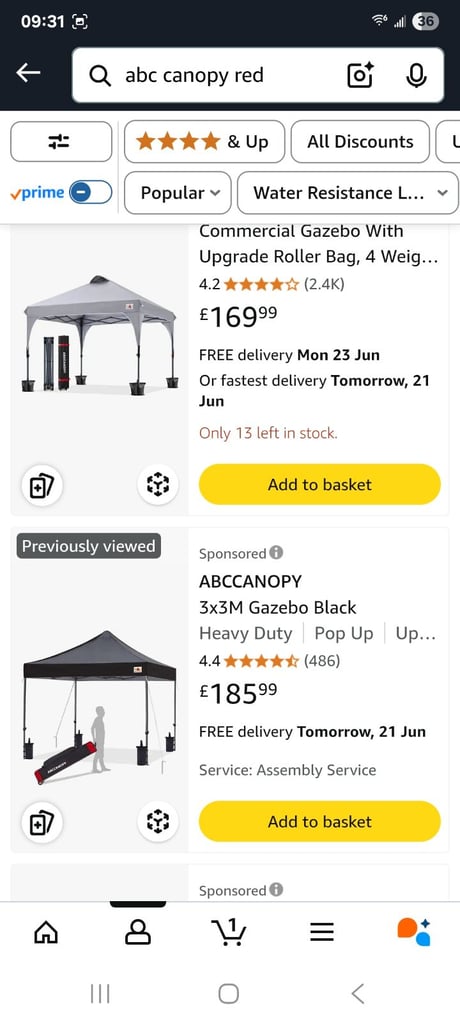Select the 4 stars & Up filter

click(x=205, y=142)
